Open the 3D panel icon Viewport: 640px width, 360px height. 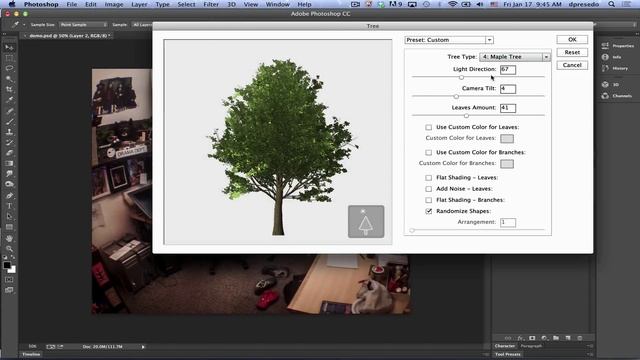(x=605, y=84)
